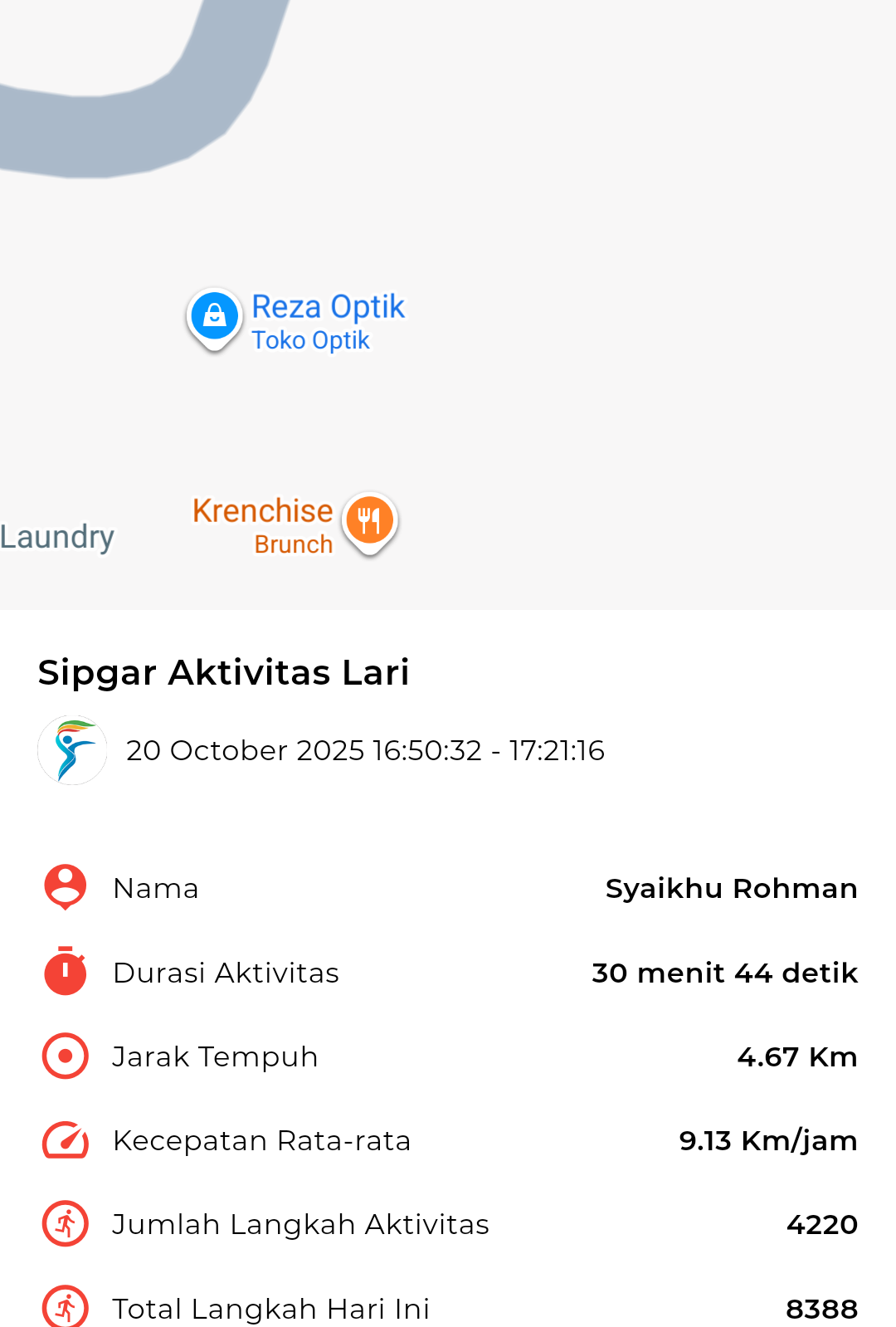Open the Reza Optik map label
This screenshot has width=896, height=1327.
pos(328,322)
